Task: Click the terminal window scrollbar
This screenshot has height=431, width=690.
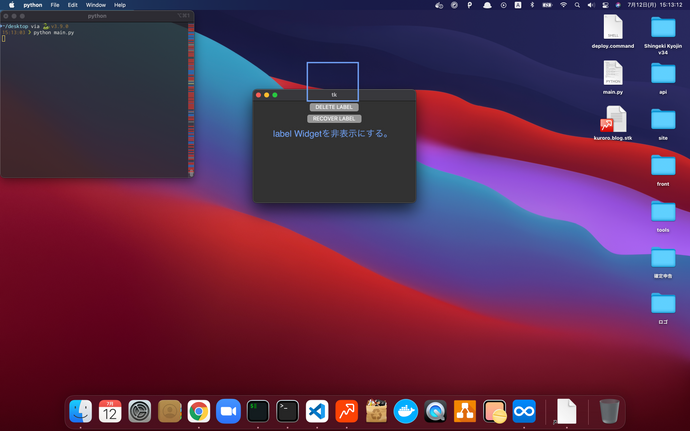Action: click(x=190, y=100)
